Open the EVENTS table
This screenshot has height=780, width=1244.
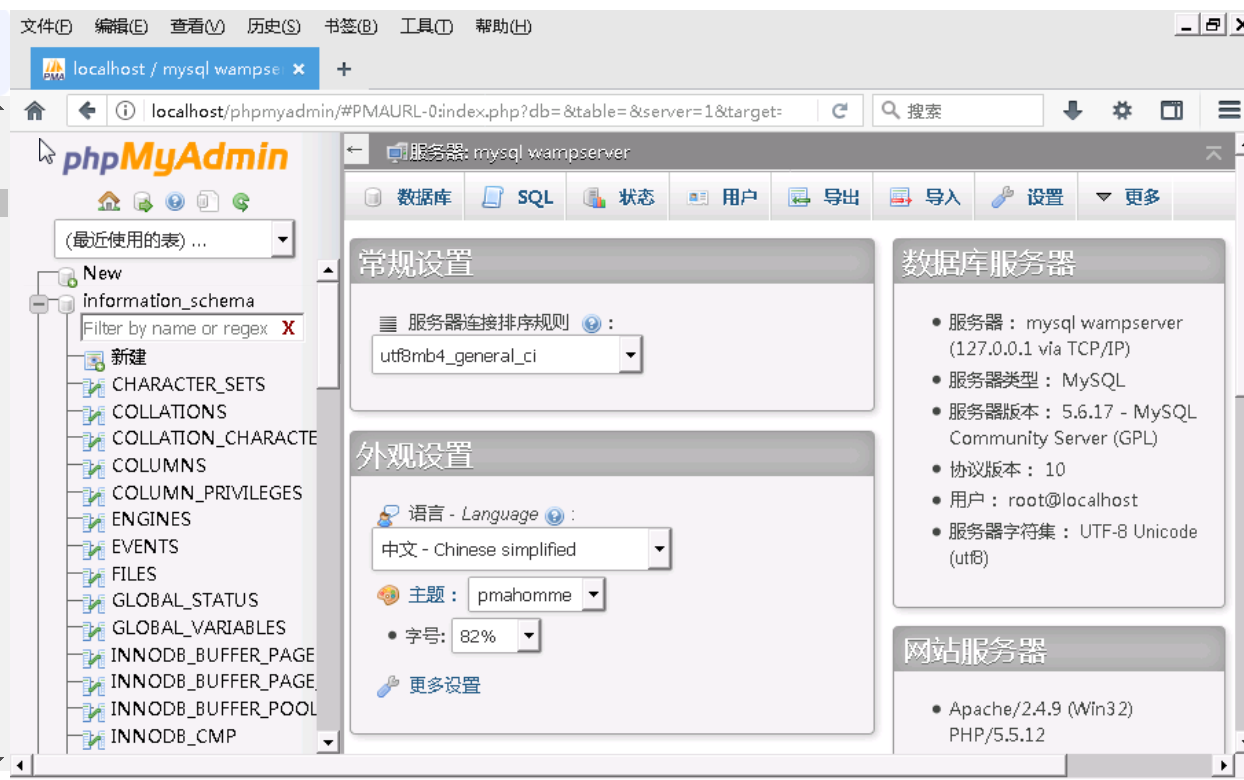(145, 546)
